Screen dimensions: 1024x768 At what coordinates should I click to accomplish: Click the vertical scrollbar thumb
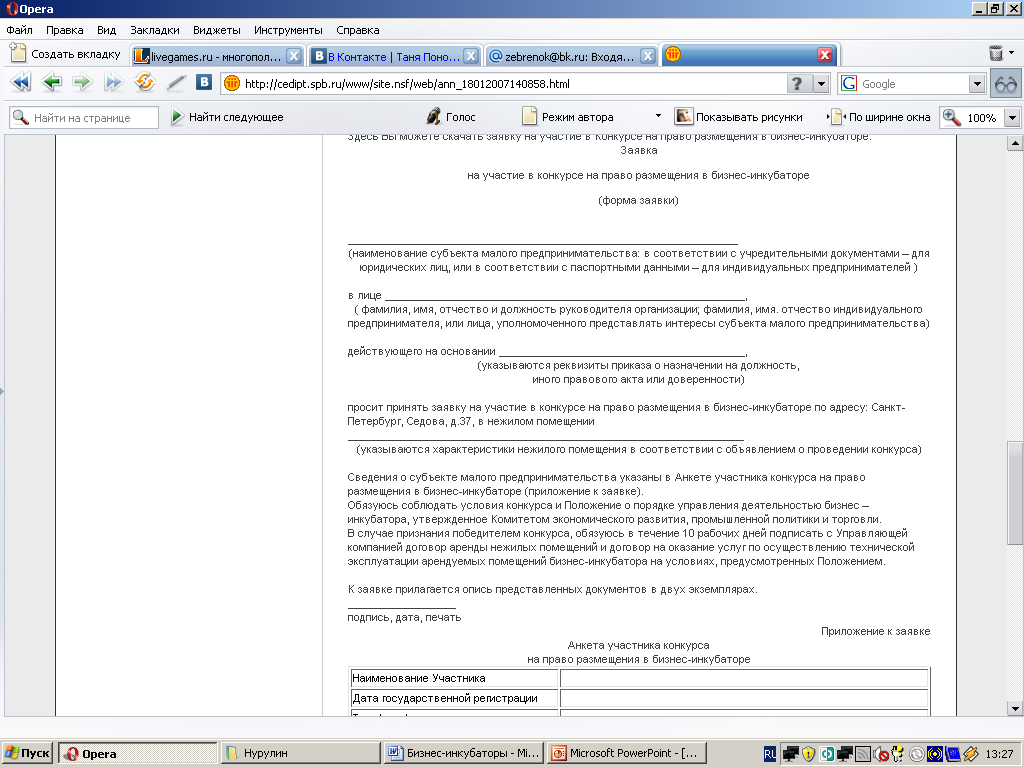(1014, 493)
